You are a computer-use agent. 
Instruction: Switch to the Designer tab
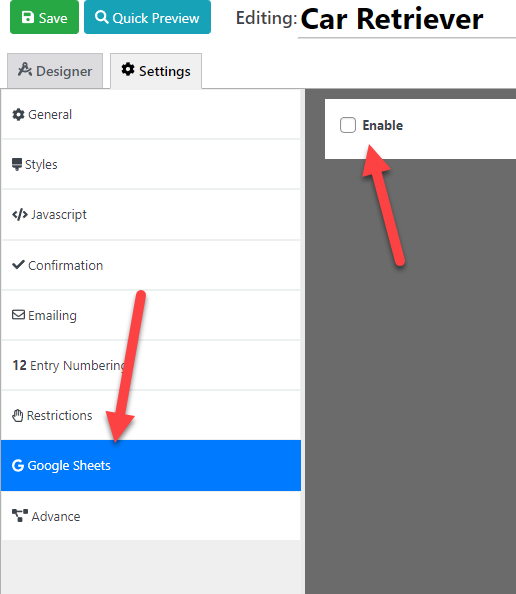click(55, 71)
